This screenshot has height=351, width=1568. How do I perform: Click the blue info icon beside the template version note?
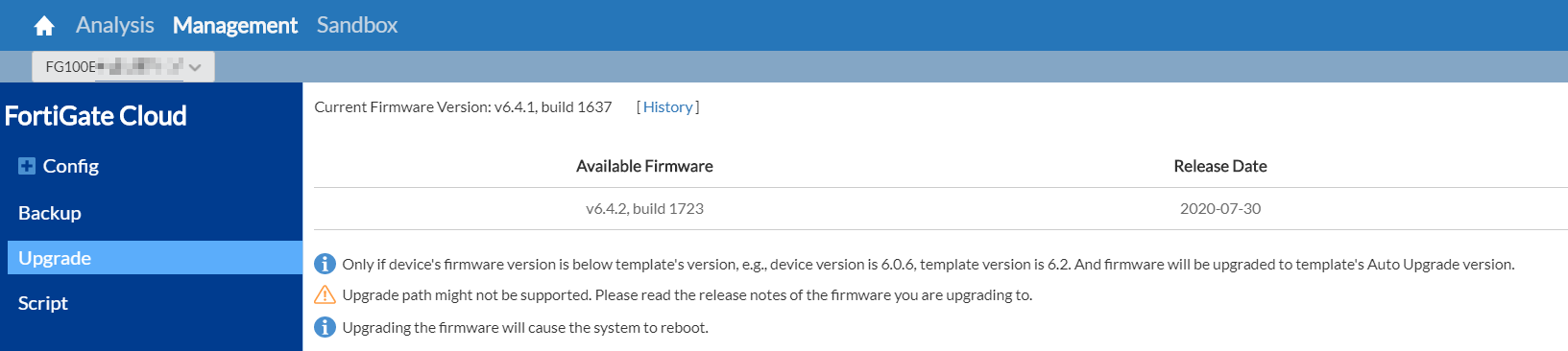326,264
